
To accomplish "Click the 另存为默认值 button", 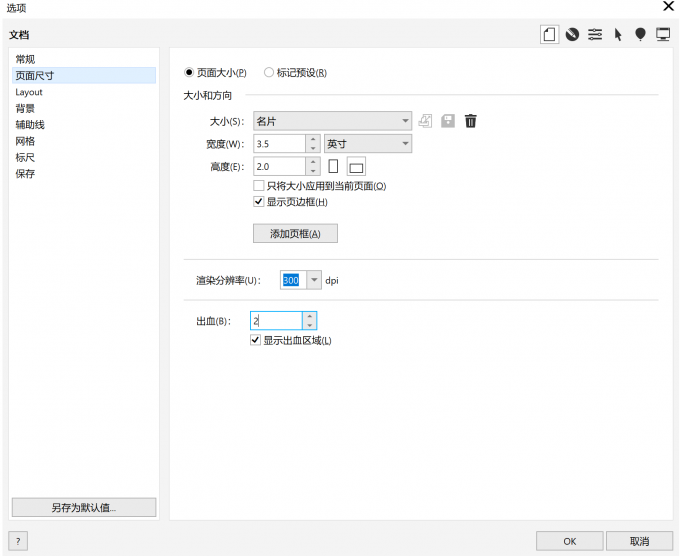I will [84, 507].
